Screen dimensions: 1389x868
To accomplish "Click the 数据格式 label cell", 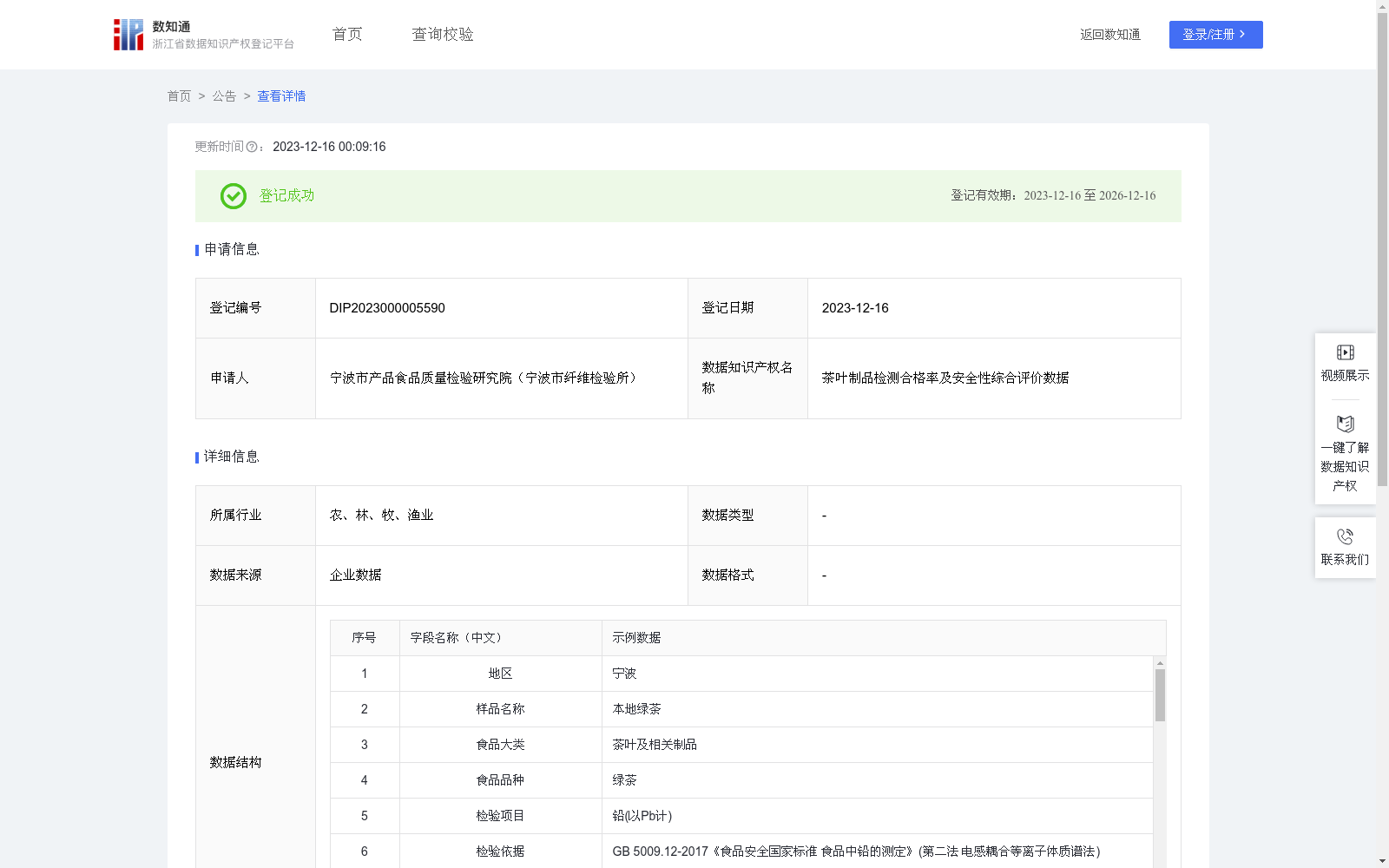I will [x=747, y=575].
